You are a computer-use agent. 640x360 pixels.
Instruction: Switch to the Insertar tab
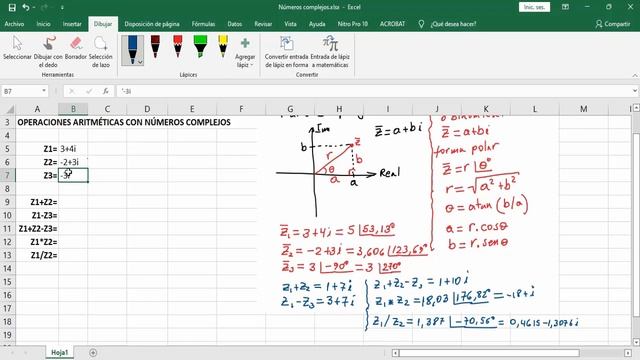pyautogui.click(x=72, y=24)
